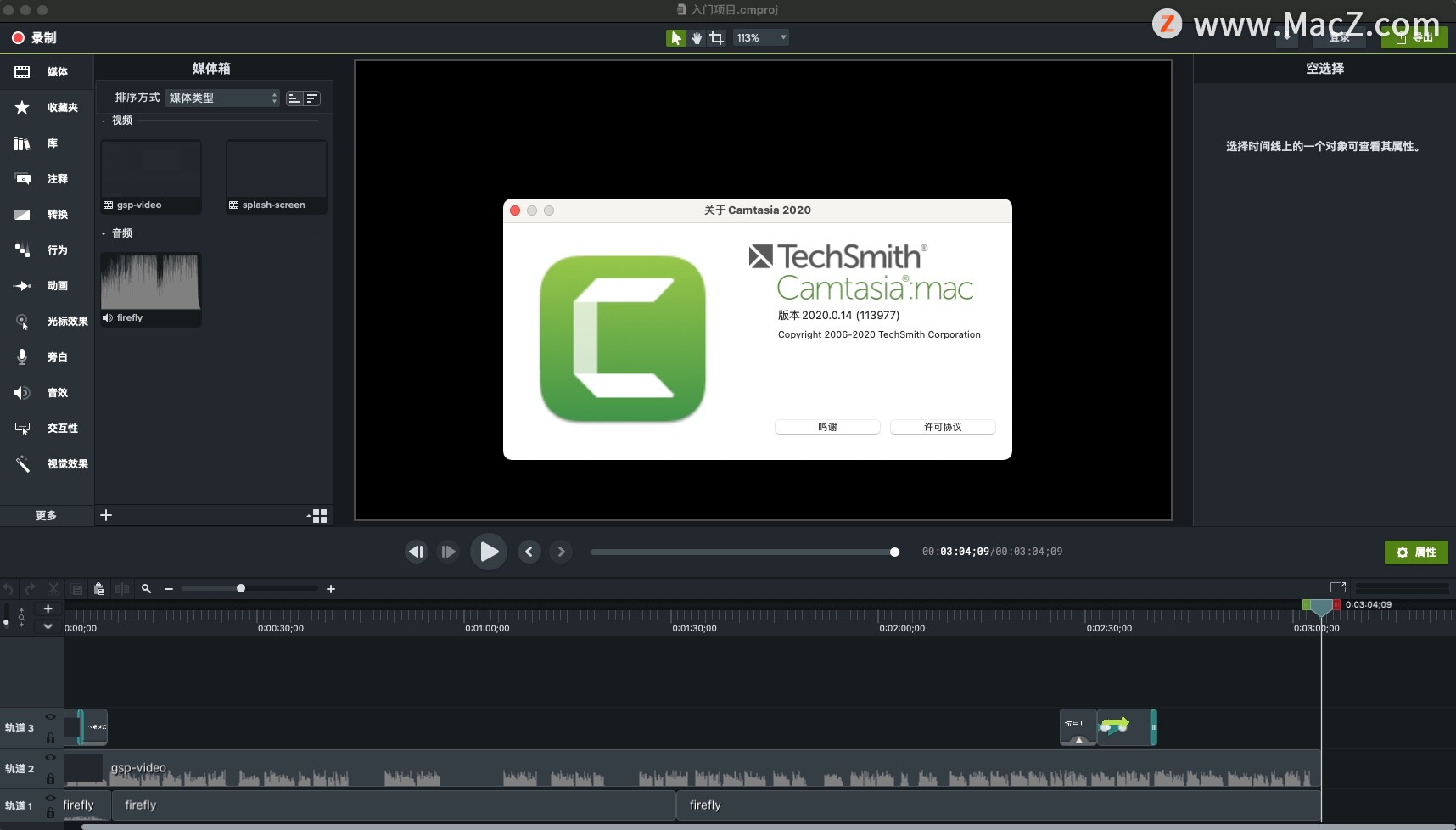Add media with the plus button

(106, 515)
